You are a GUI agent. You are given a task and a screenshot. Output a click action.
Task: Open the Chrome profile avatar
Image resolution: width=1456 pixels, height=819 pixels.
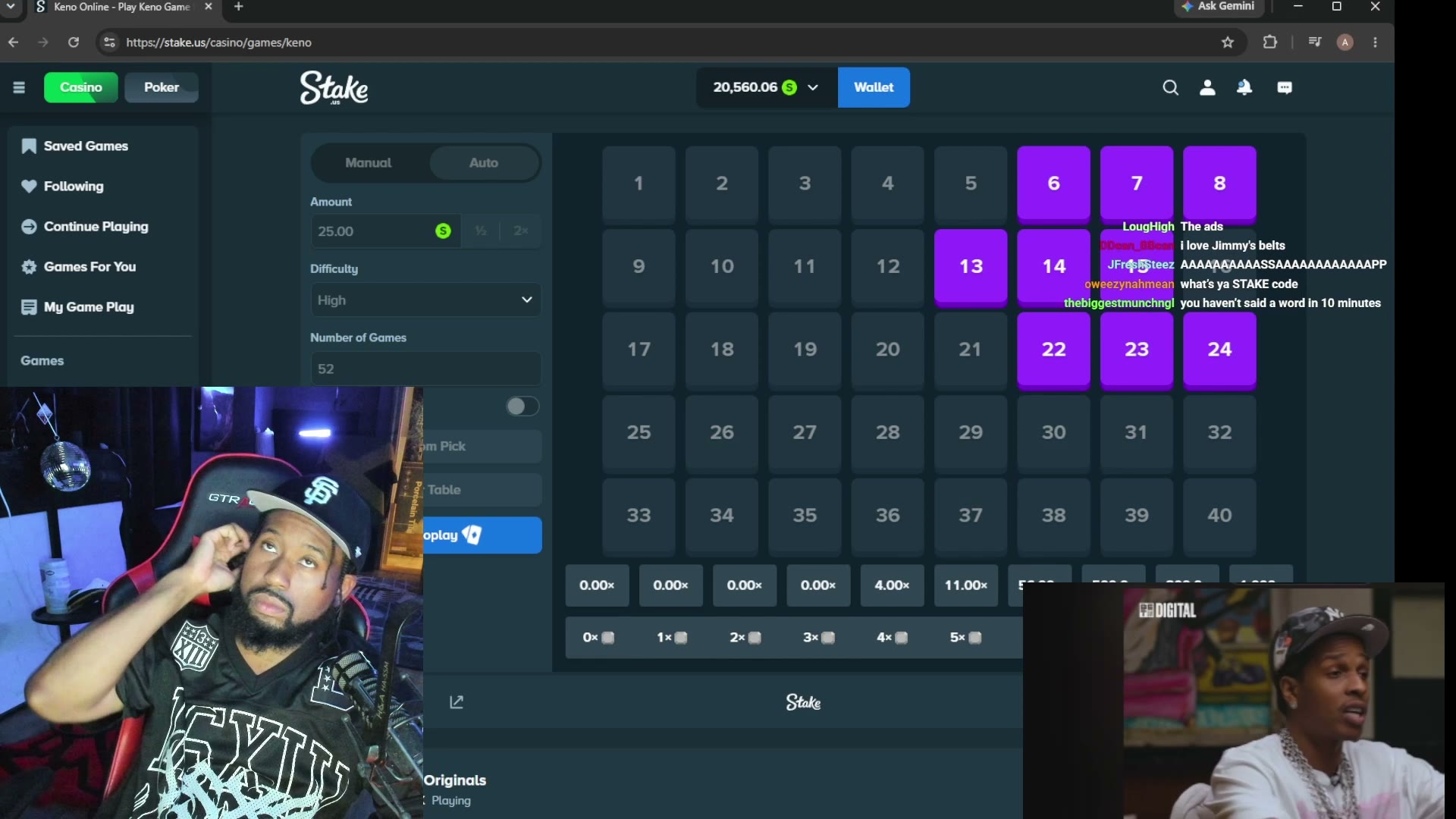tap(1345, 42)
